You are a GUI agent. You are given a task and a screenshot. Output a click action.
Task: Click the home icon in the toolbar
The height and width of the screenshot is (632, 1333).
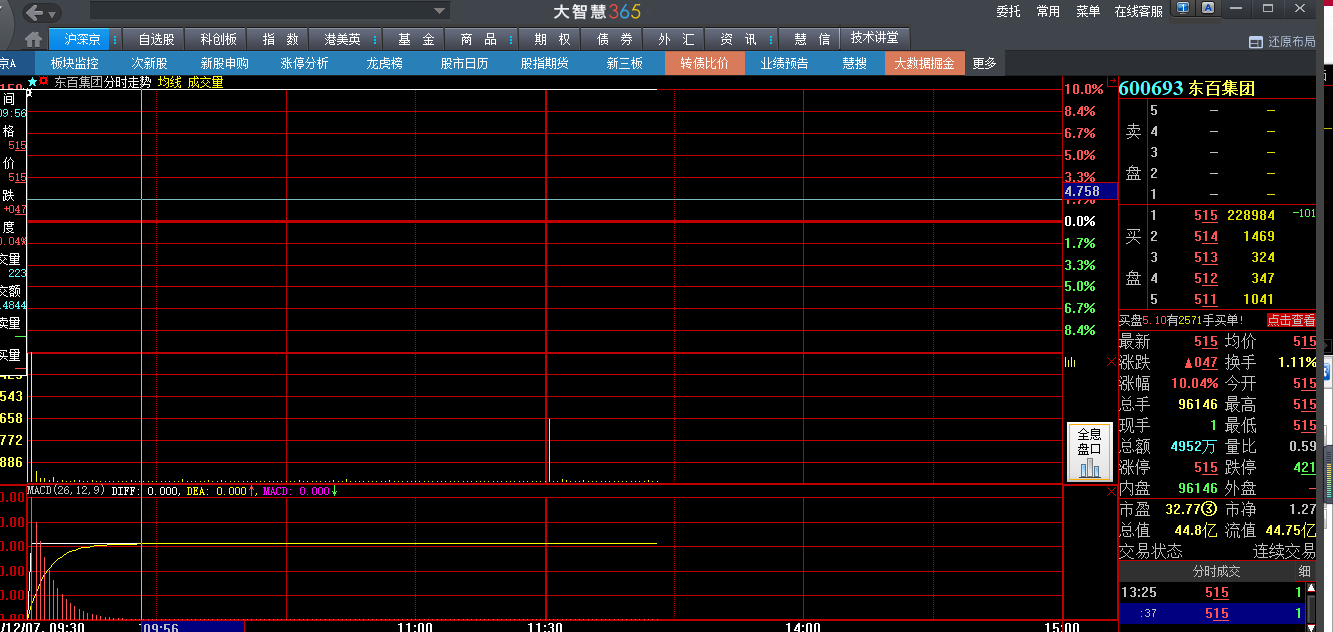click(33, 40)
